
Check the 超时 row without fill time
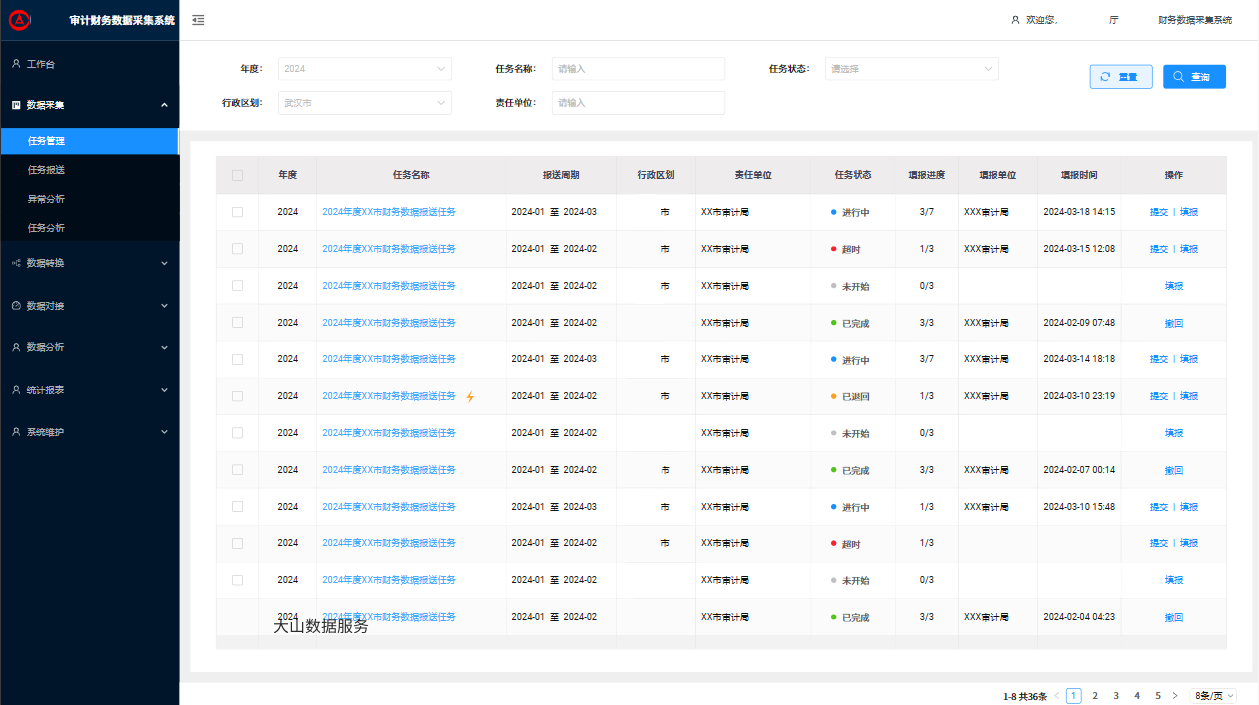[237, 543]
